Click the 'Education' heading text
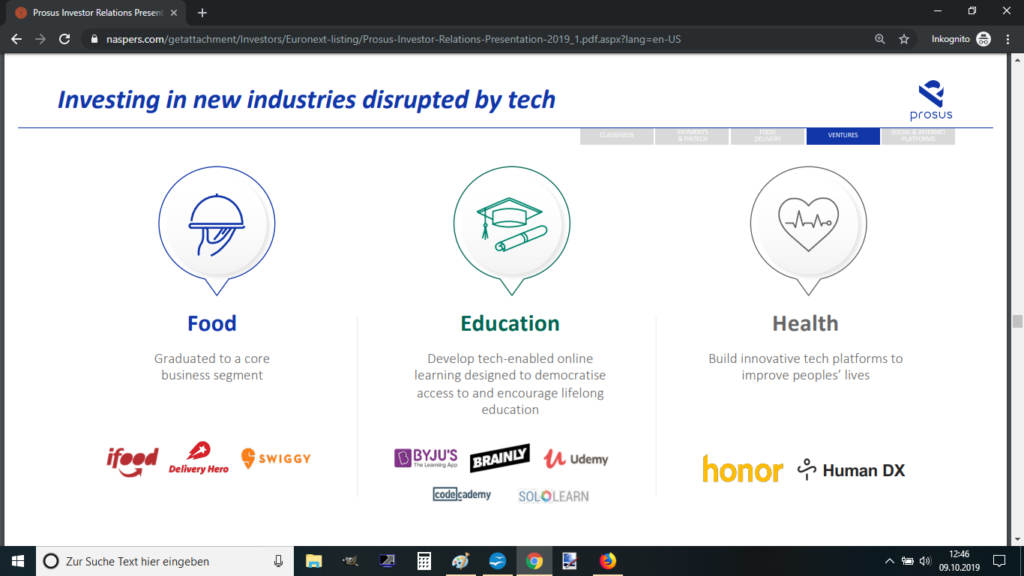This screenshot has width=1024, height=576. 510,323
